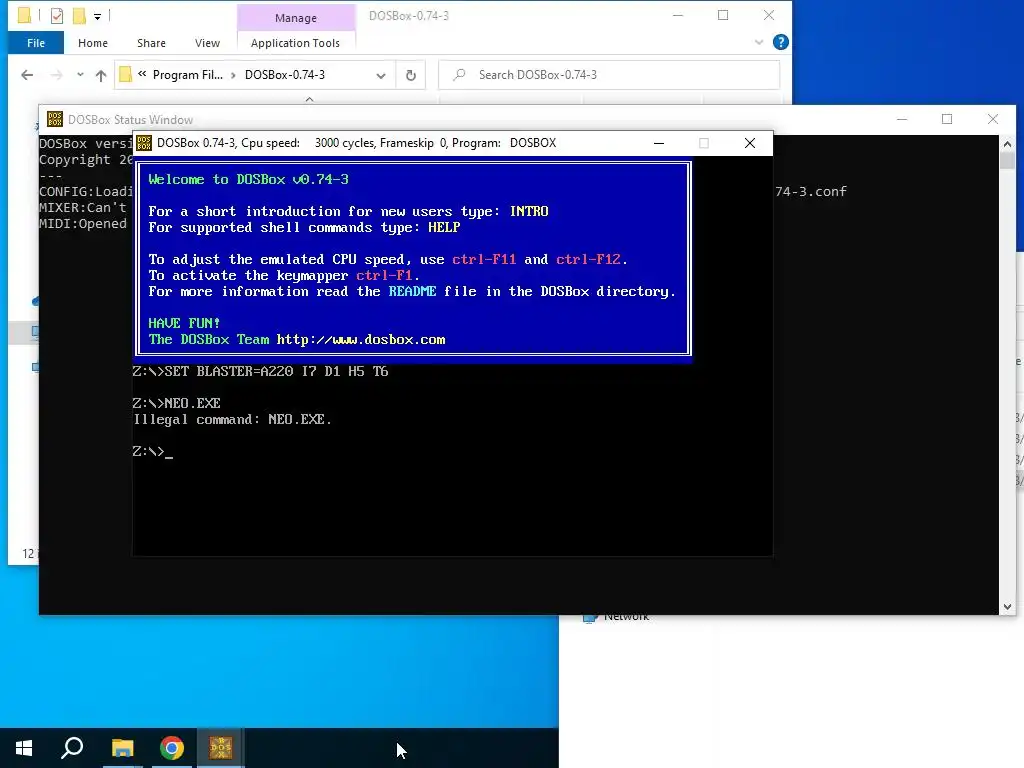Open the Customize Quick Access Toolbar dropdown
The width and height of the screenshot is (1024, 768).
tap(97, 16)
